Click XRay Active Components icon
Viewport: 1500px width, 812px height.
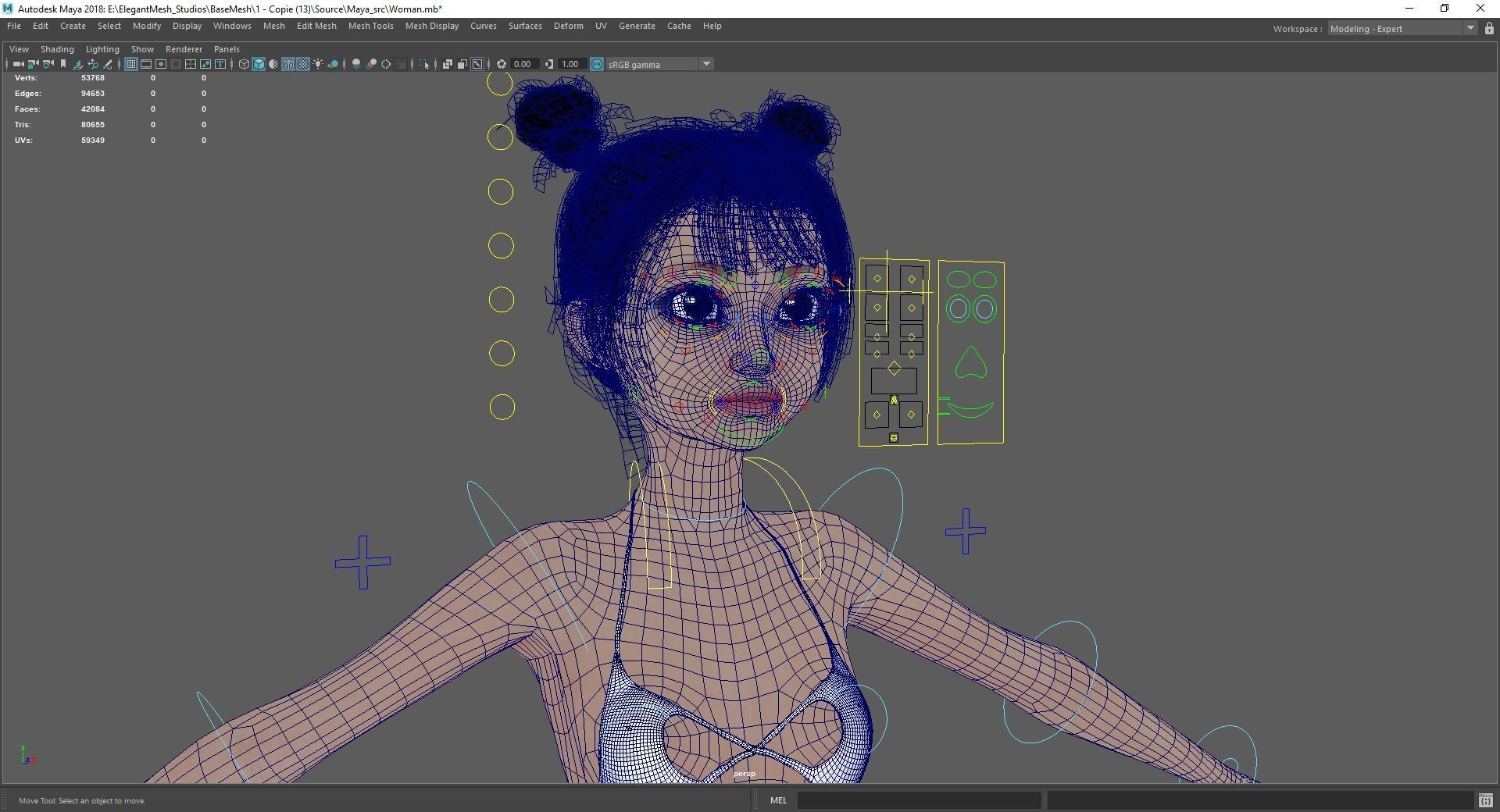pos(462,64)
